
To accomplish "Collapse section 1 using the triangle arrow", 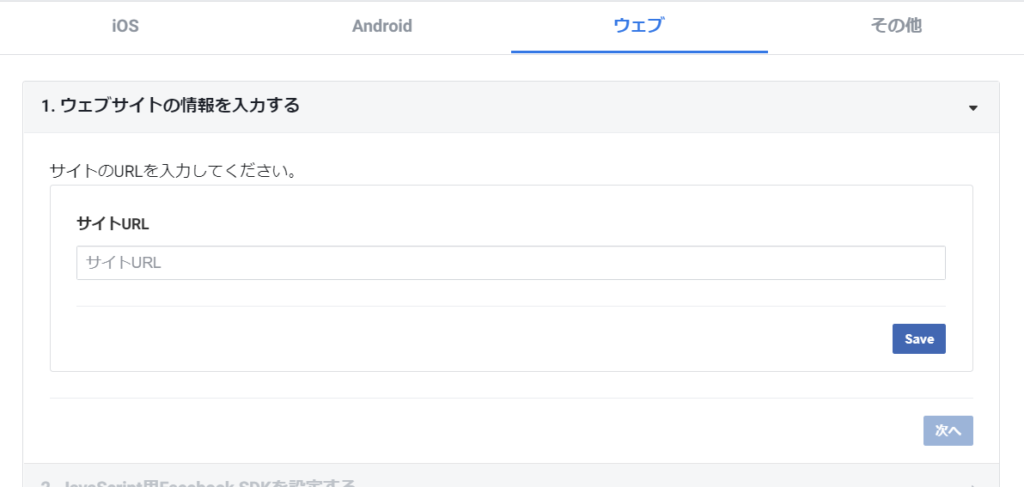I will coord(973,108).
